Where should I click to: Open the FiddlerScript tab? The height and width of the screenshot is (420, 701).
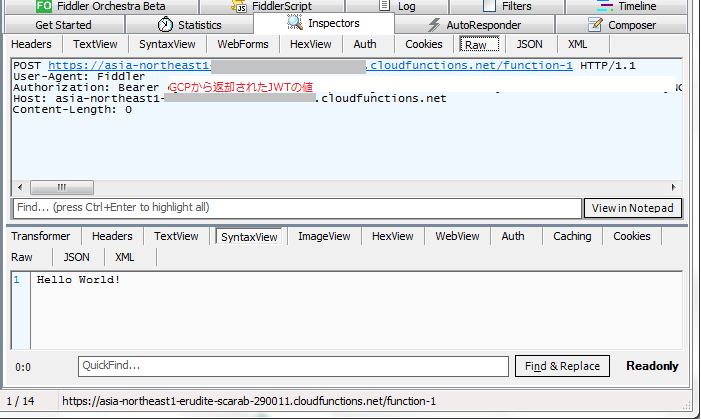point(272,6)
